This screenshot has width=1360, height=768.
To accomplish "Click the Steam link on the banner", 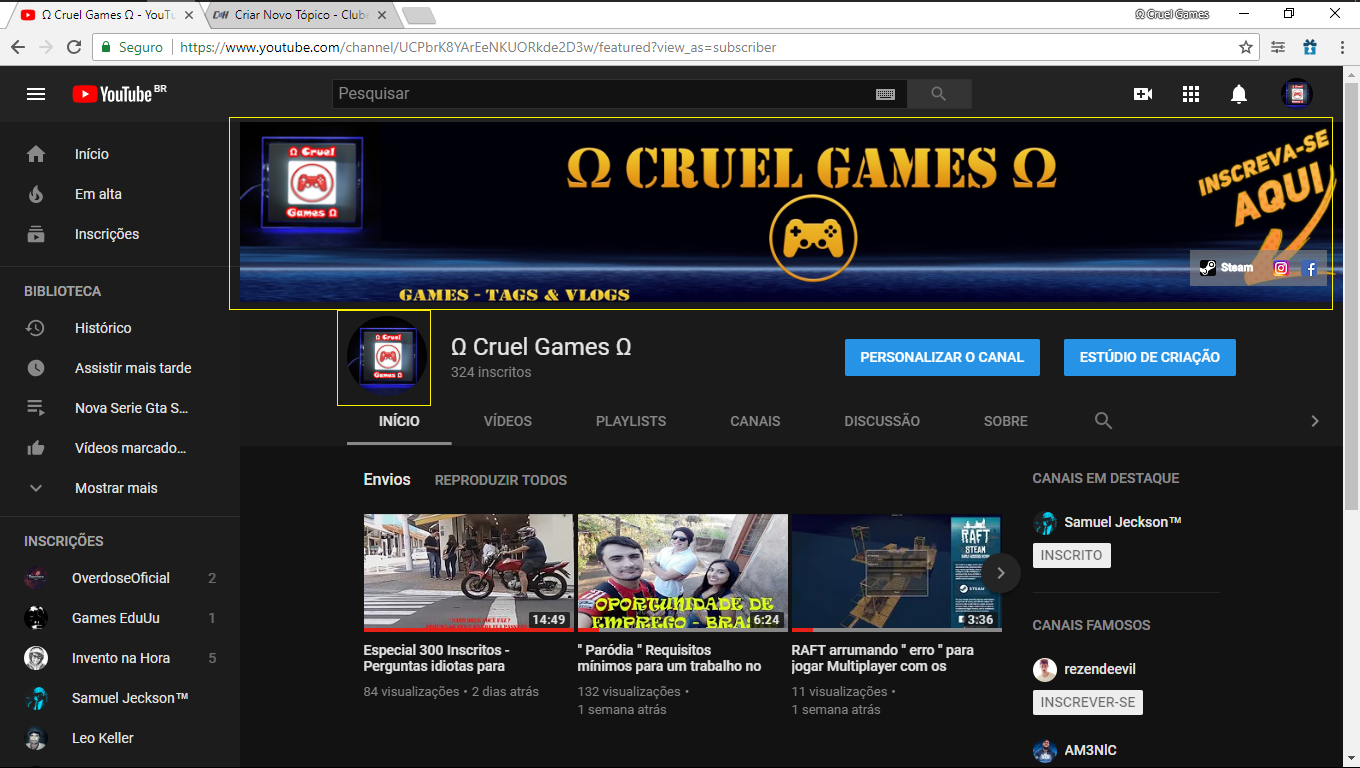I will pyautogui.click(x=1226, y=268).
